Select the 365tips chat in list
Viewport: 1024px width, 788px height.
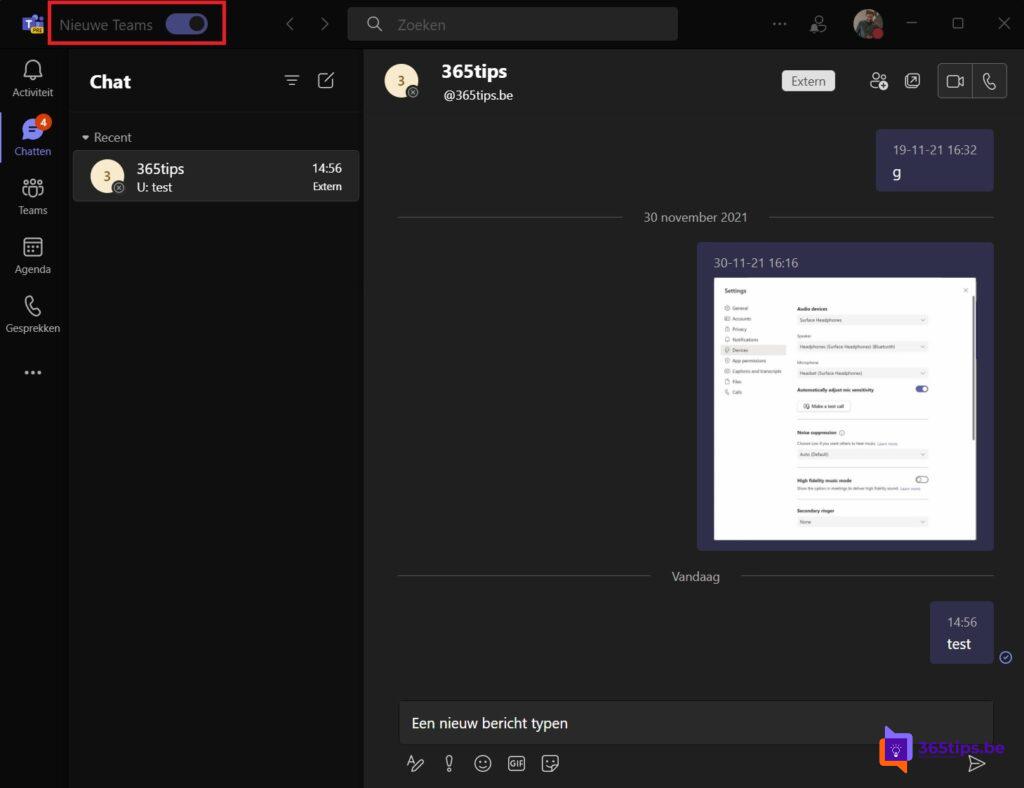coord(216,176)
